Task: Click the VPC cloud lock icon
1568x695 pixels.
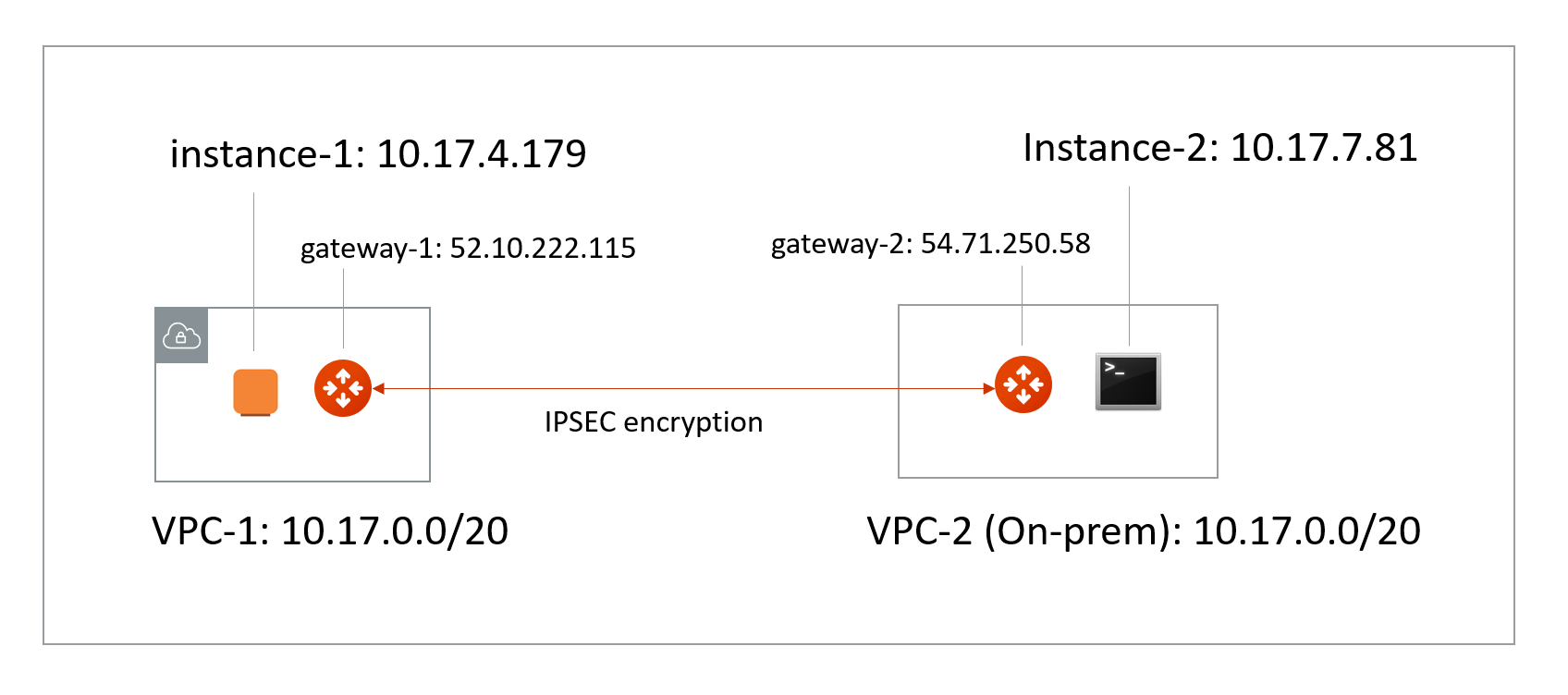Action: click(181, 335)
